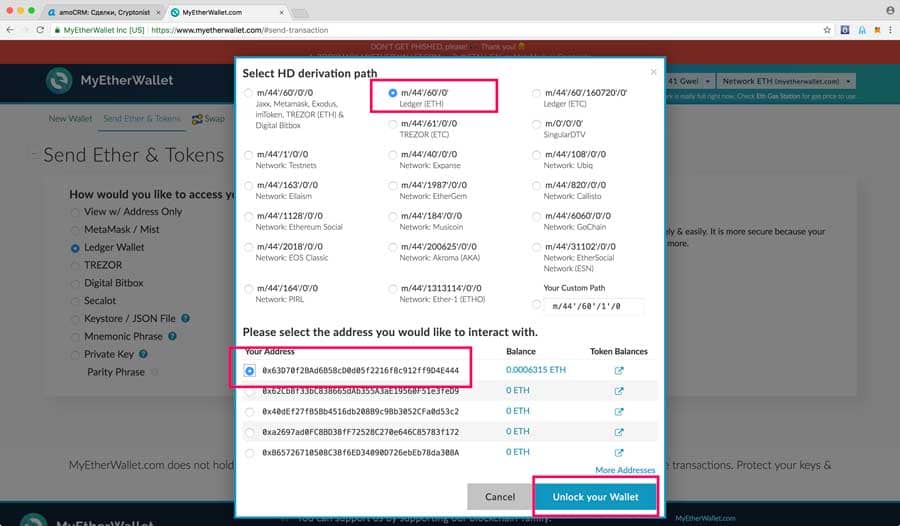This screenshot has width=900, height=526.
Task: Open the Send Ether & Tokens tab
Action: pos(142,118)
